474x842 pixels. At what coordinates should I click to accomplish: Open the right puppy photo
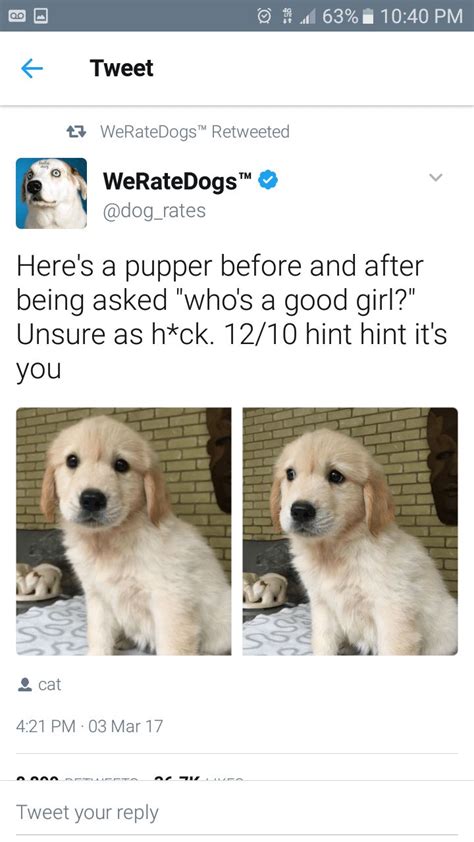coord(350,531)
